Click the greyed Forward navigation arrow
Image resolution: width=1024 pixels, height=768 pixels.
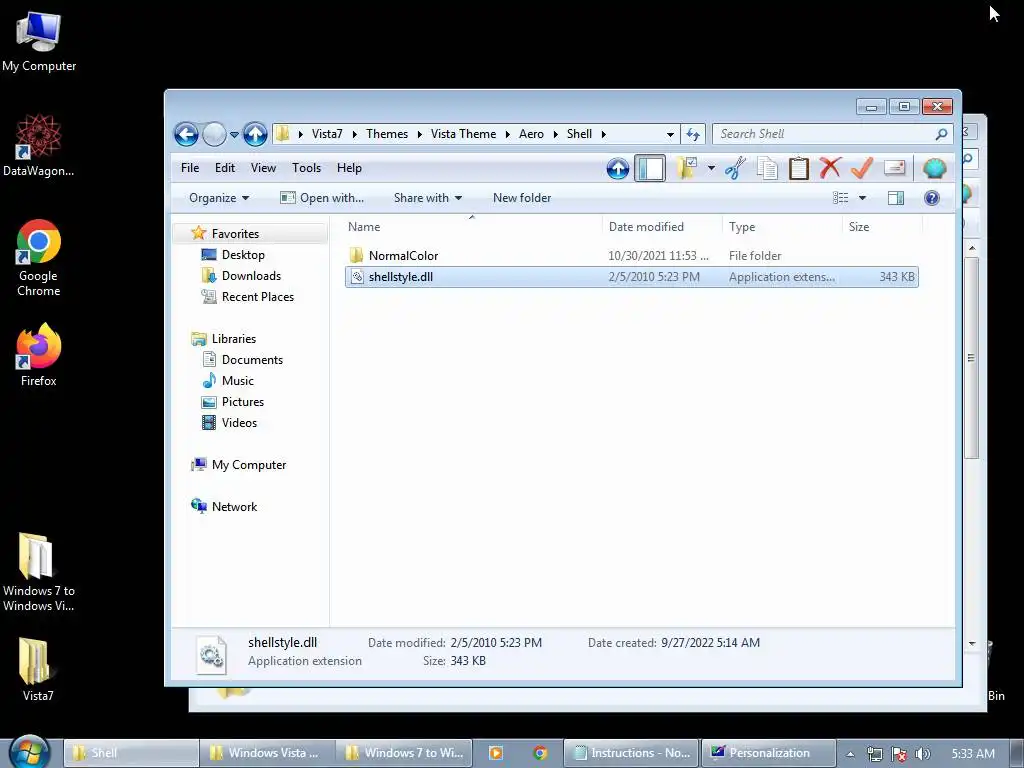point(214,135)
